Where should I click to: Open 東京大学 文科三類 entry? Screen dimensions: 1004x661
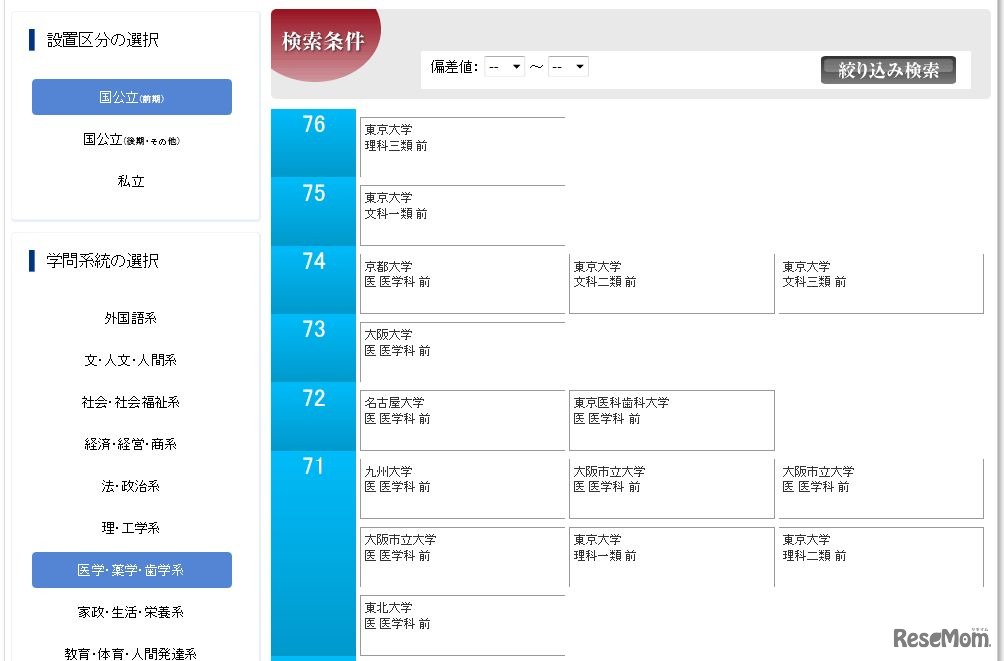point(881,284)
